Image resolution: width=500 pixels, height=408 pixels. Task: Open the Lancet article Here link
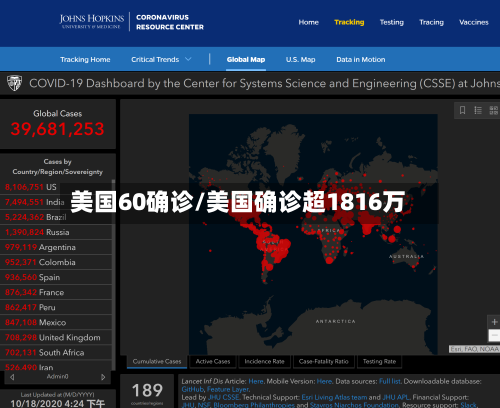coord(256,381)
